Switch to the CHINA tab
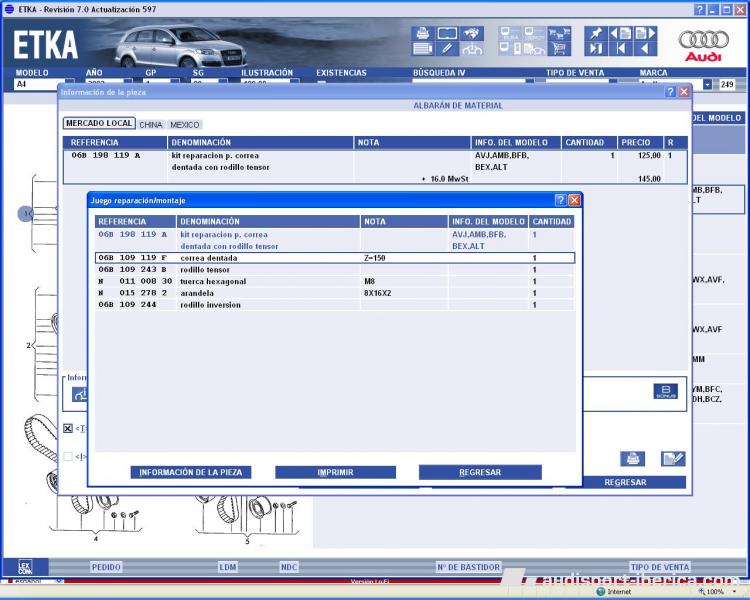This screenshot has width=750, height=600. coord(151,124)
